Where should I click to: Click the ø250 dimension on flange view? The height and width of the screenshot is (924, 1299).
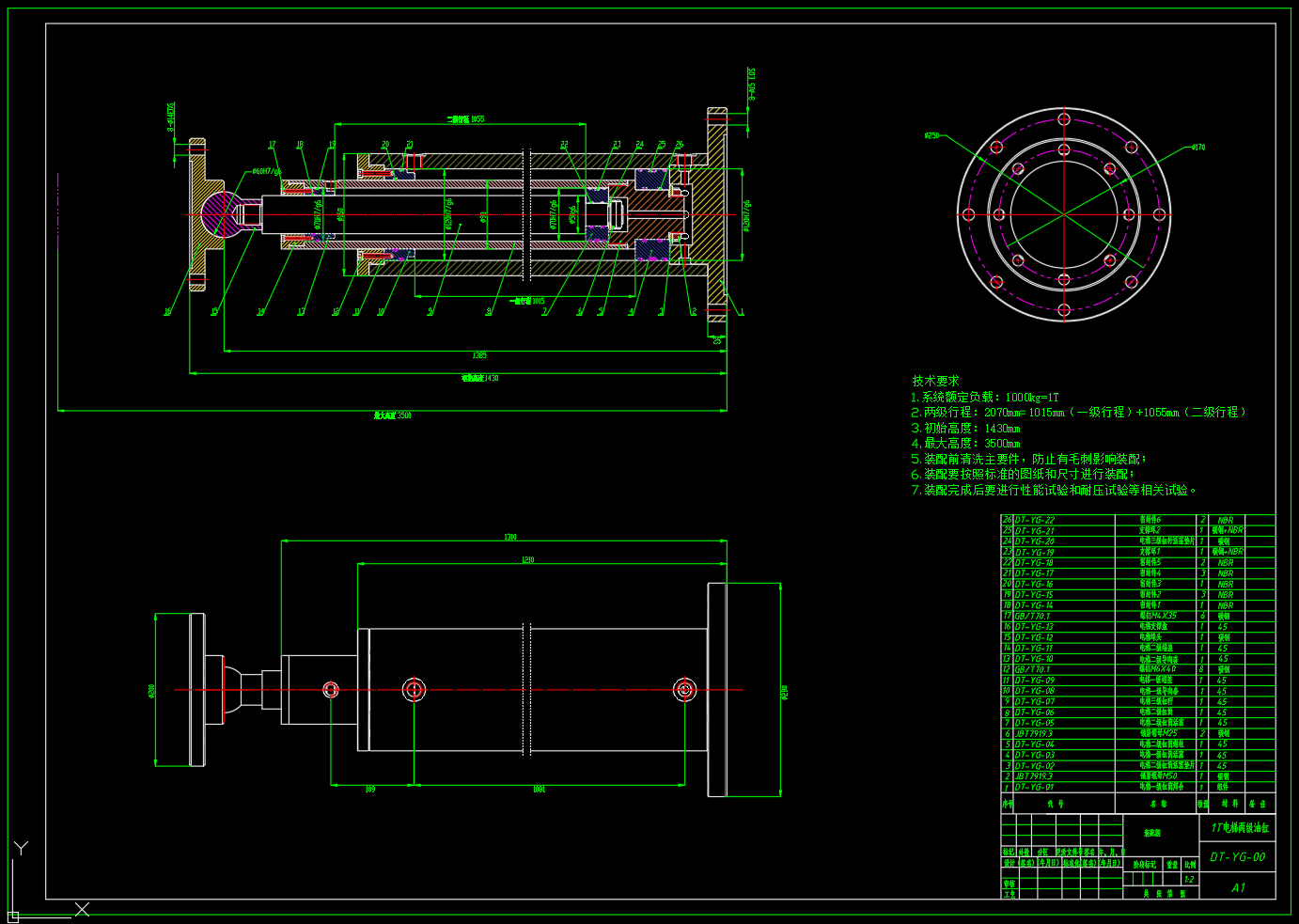point(931,135)
